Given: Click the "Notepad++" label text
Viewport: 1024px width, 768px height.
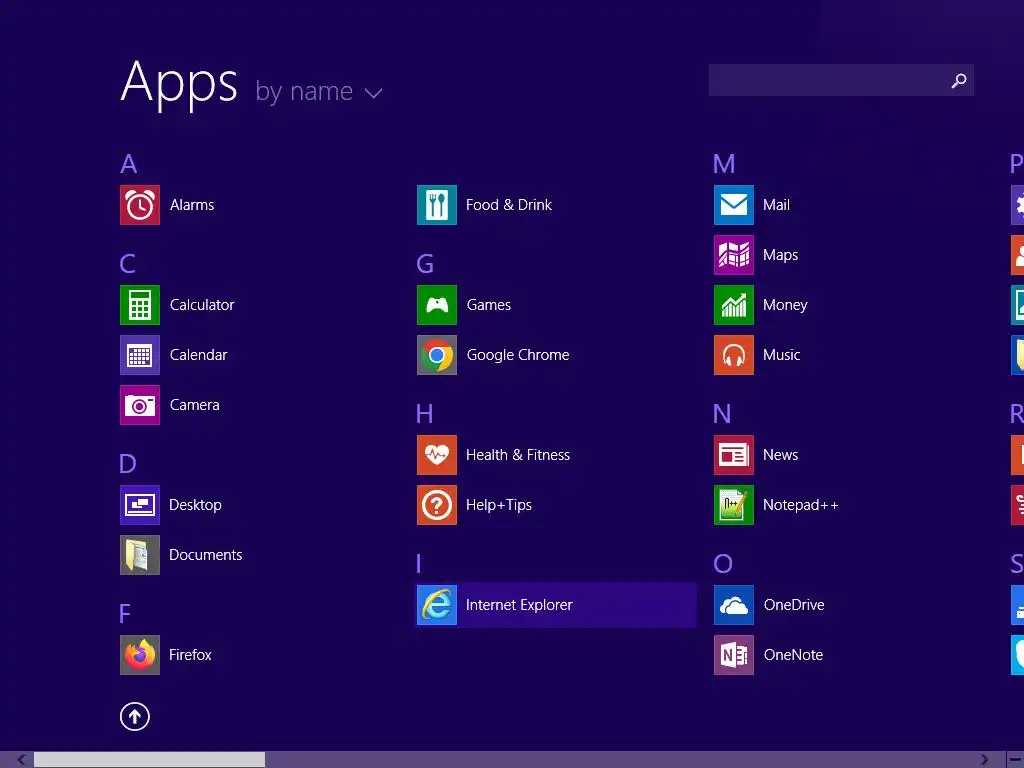Looking at the screenshot, I should [801, 505].
